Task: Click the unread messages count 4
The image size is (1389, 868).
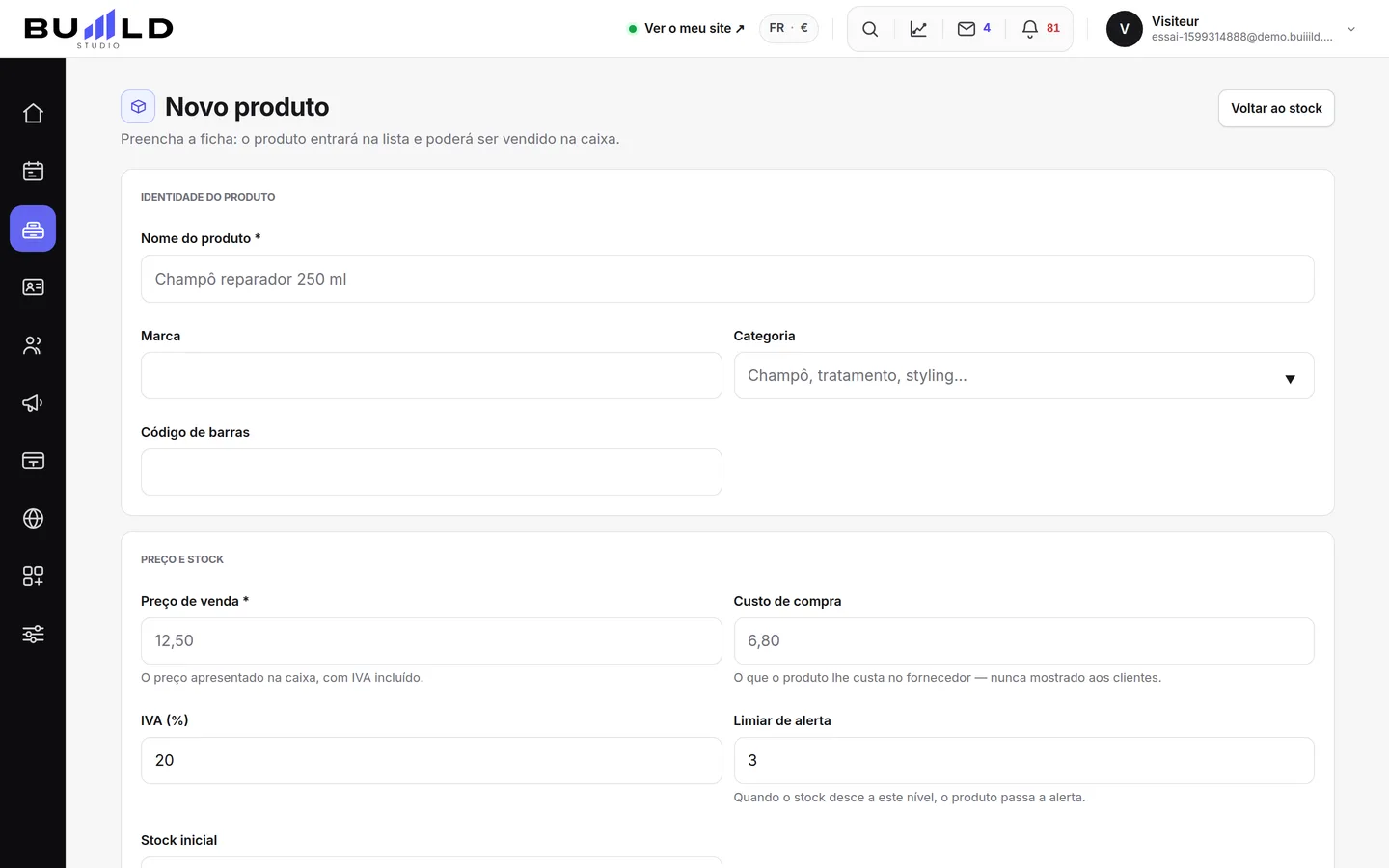Action: click(x=987, y=28)
